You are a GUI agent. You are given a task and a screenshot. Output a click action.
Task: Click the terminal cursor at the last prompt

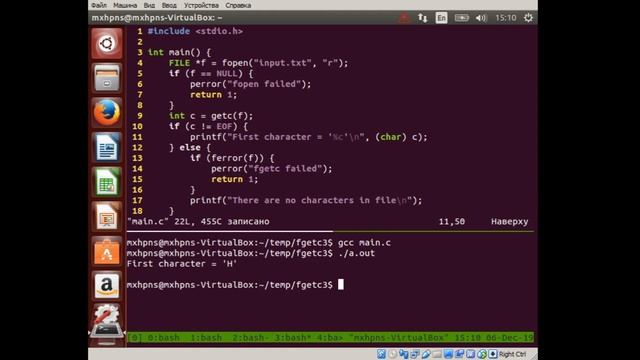(x=341, y=284)
